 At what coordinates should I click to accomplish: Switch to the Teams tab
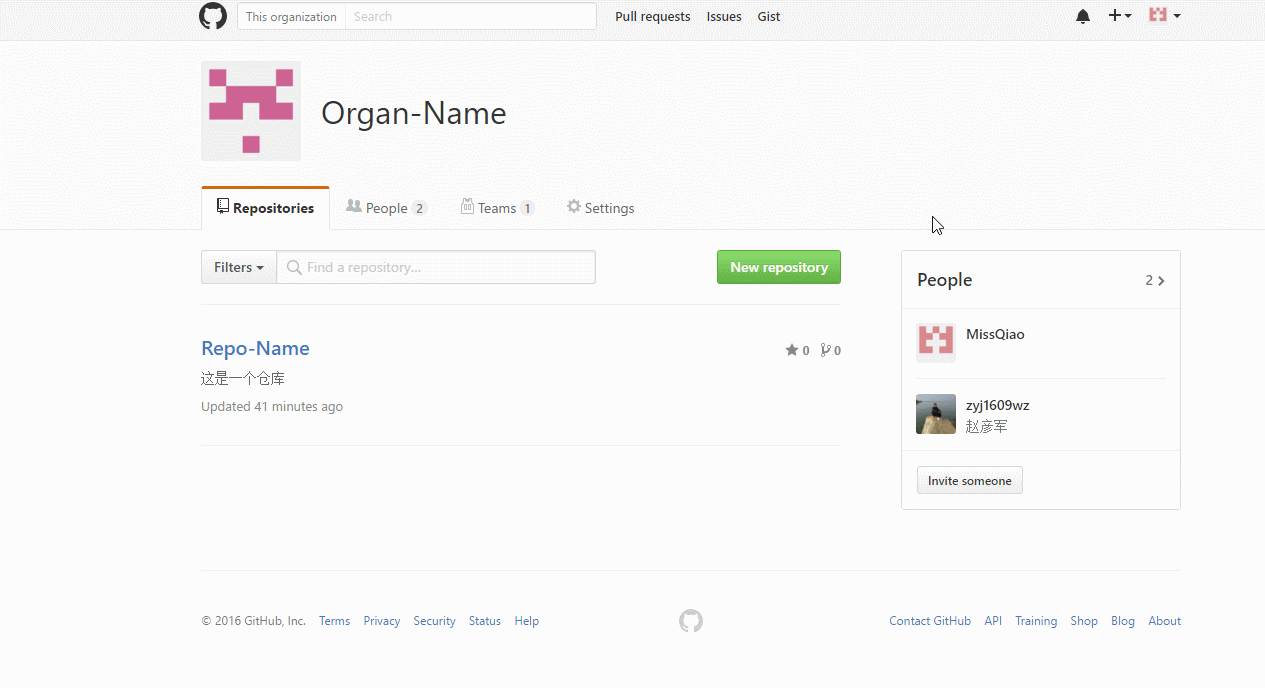tap(497, 208)
